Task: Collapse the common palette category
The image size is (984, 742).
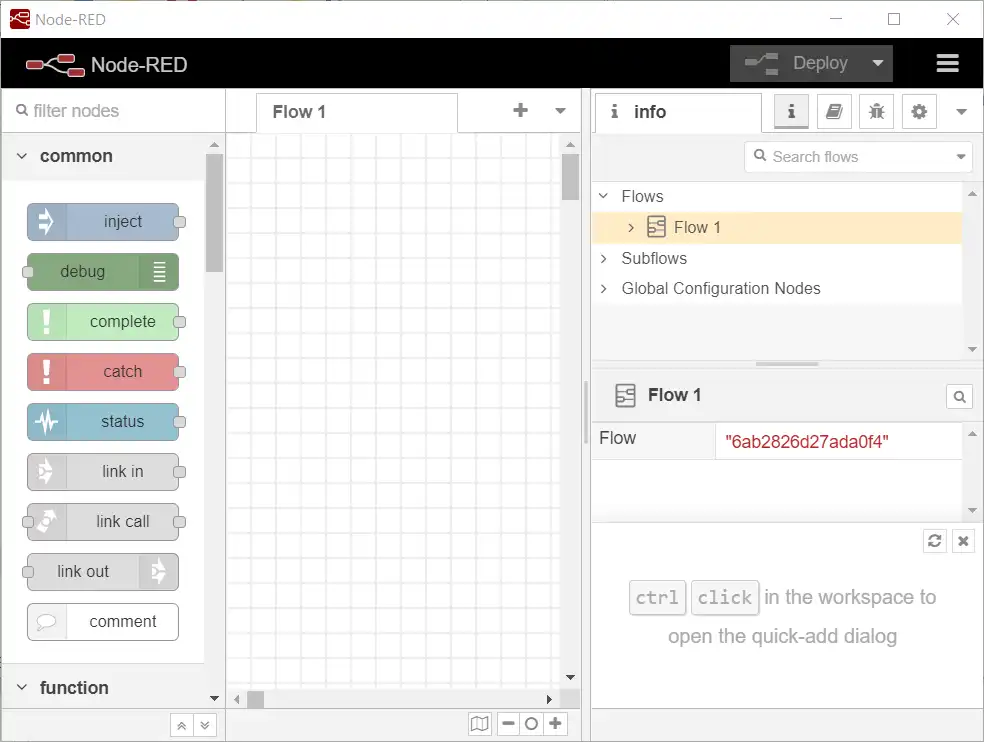Action: [x=22, y=156]
